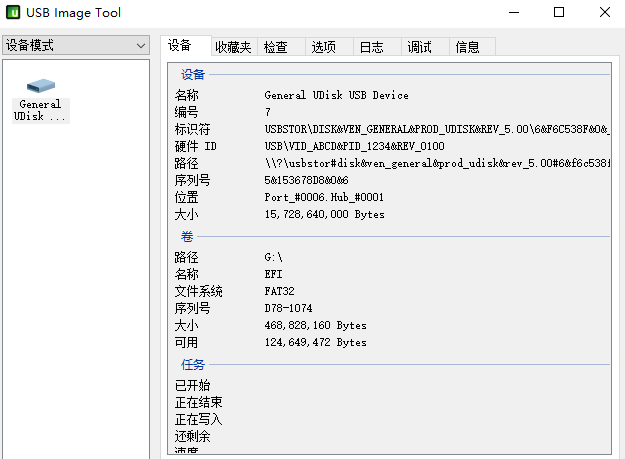
Task: Maximize the USB Image Tool window
Action: tap(560, 13)
